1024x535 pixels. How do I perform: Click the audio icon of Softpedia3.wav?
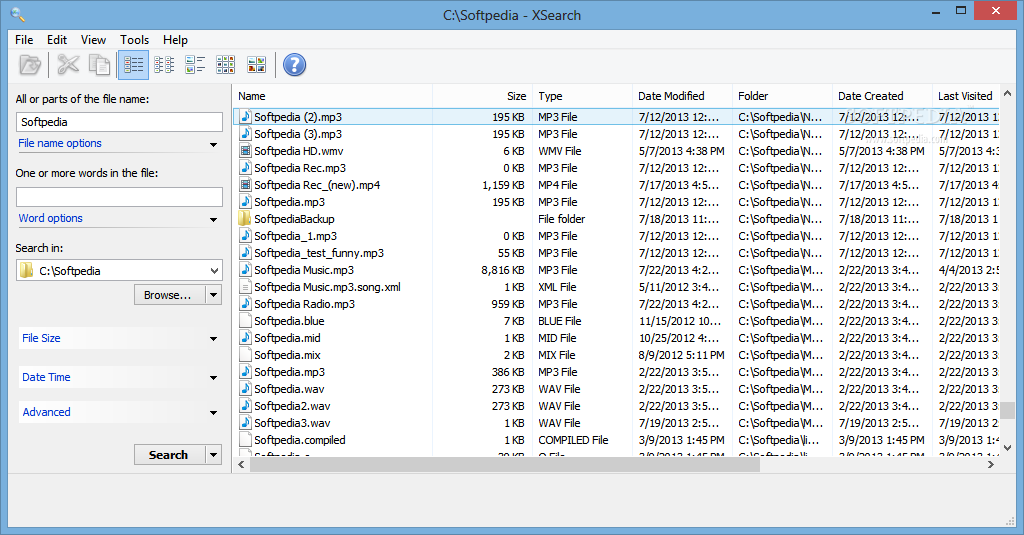click(x=246, y=422)
